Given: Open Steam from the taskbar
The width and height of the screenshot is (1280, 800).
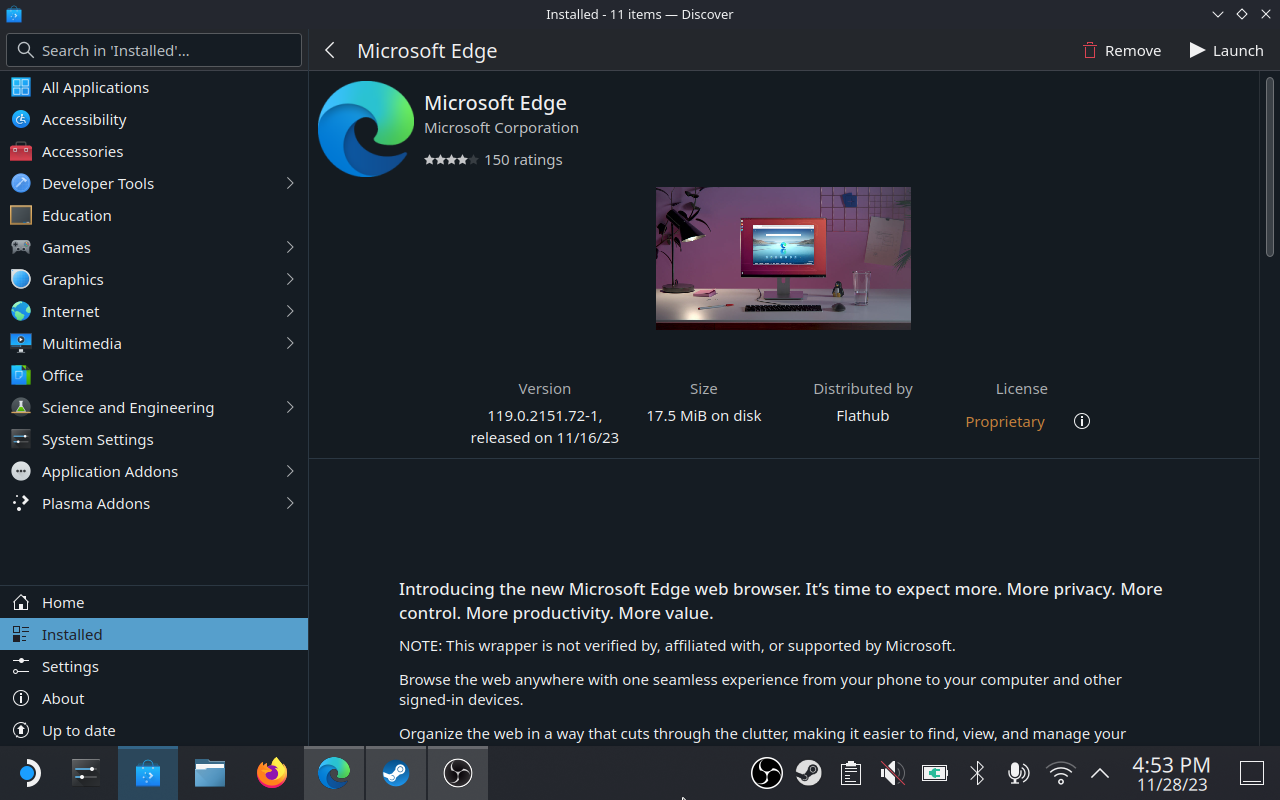Looking at the screenshot, I should [396, 773].
